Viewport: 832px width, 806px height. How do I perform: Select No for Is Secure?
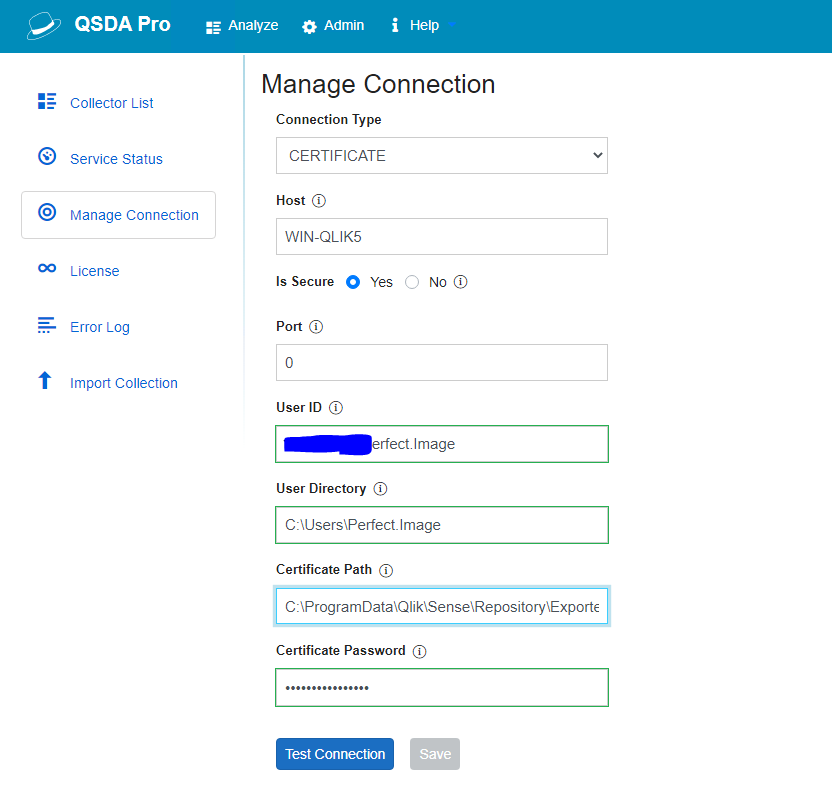tap(412, 282)
